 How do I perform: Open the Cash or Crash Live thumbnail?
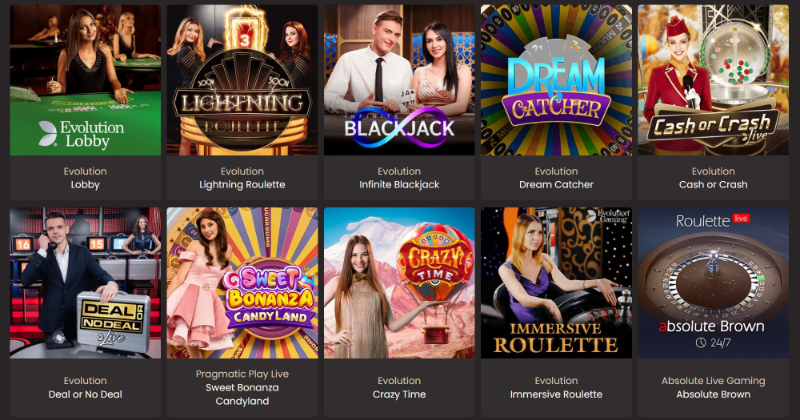713,80
